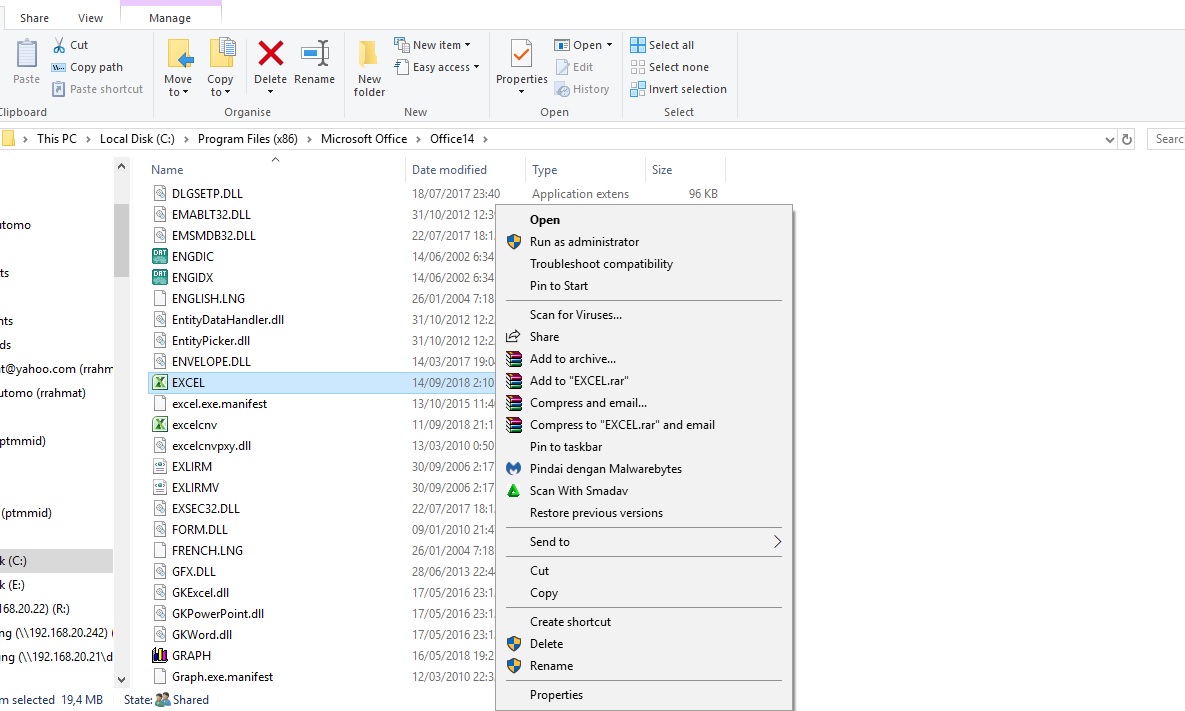Choose Open from the context menu

tap(545, 220)
